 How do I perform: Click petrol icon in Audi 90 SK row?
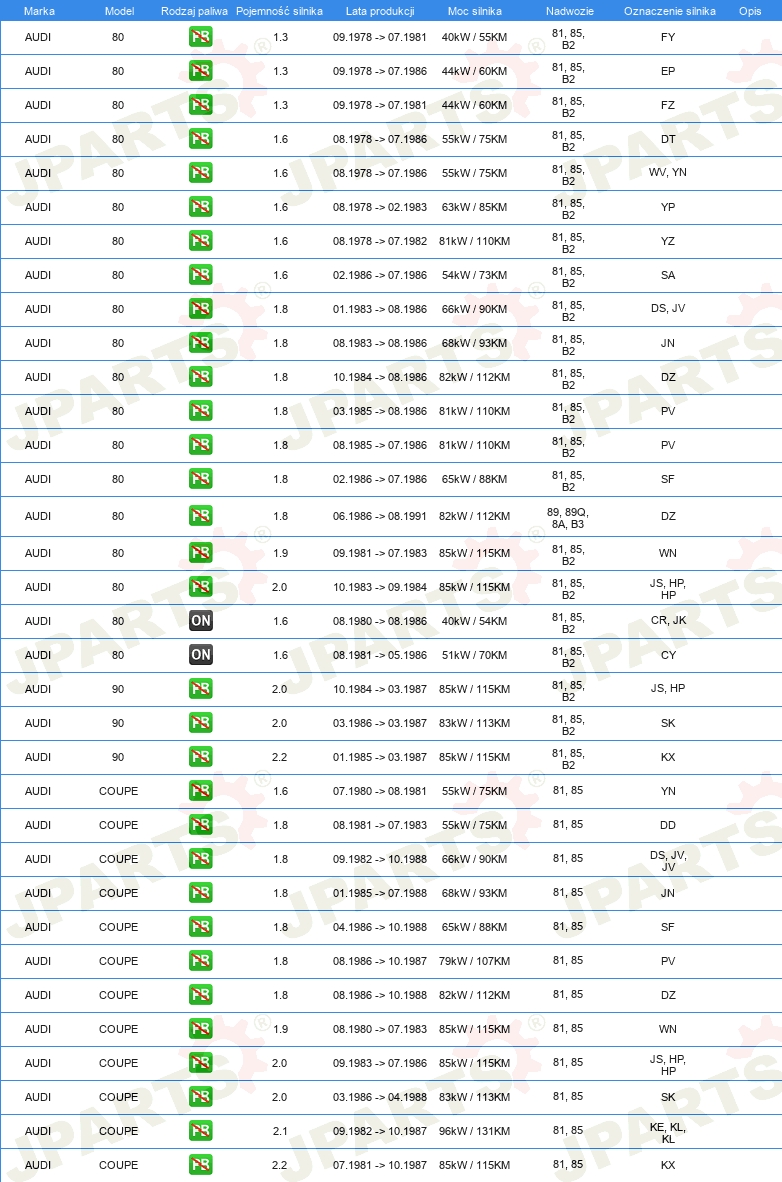click(201, 722)
